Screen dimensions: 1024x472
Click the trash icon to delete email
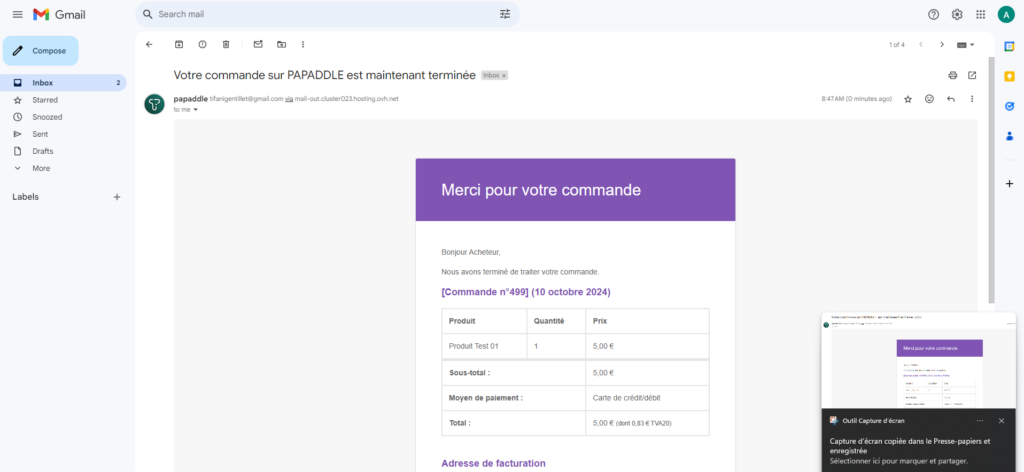coord(226,44)
